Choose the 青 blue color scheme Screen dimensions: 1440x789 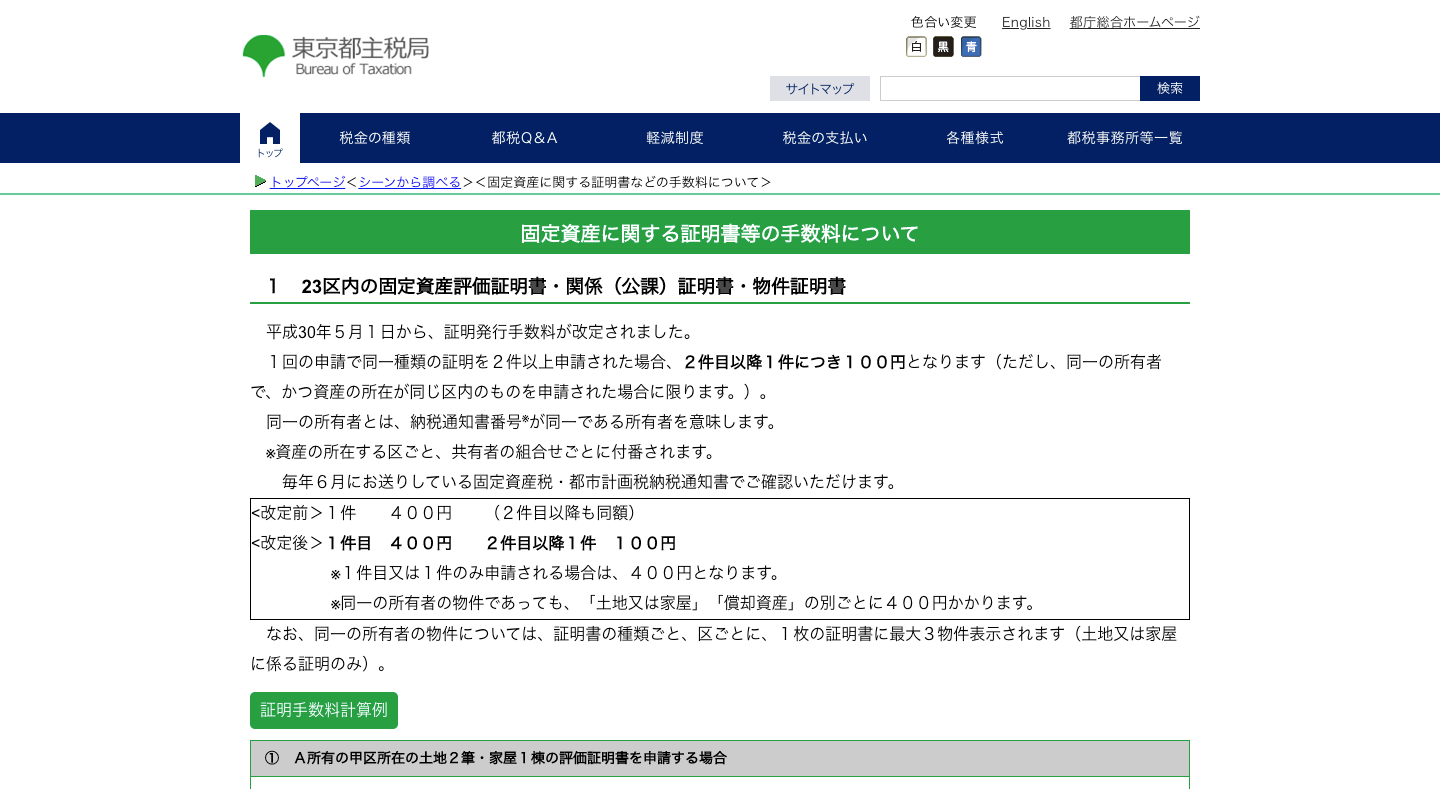[970, 46]
